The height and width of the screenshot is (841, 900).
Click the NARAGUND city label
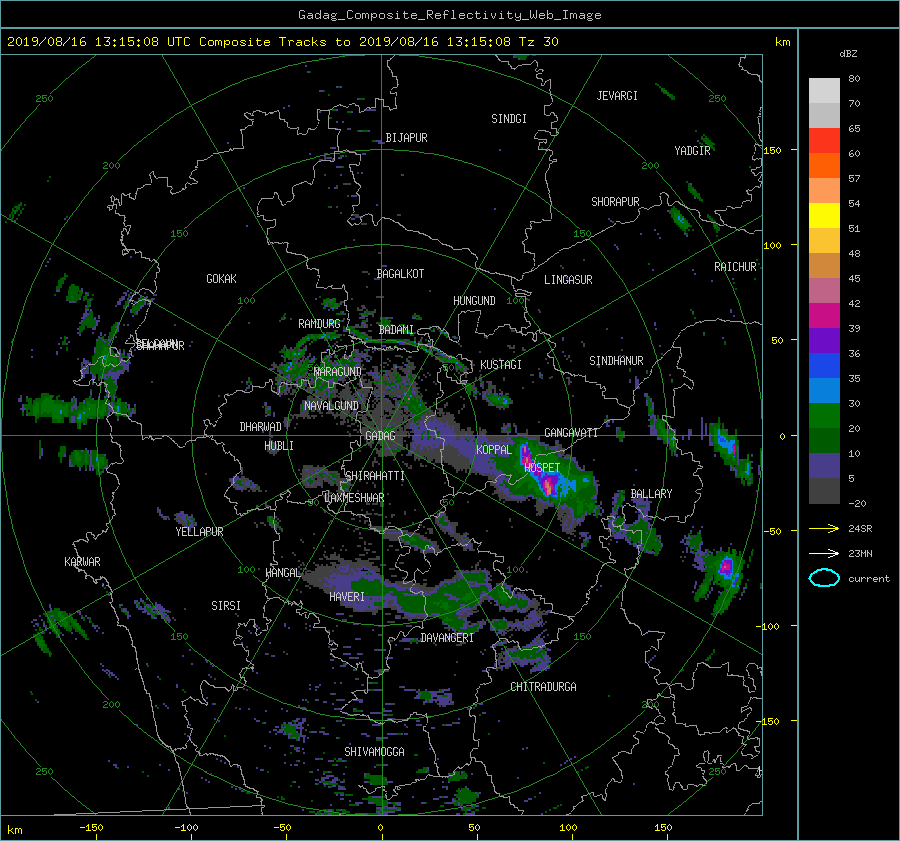coord(338,372)
